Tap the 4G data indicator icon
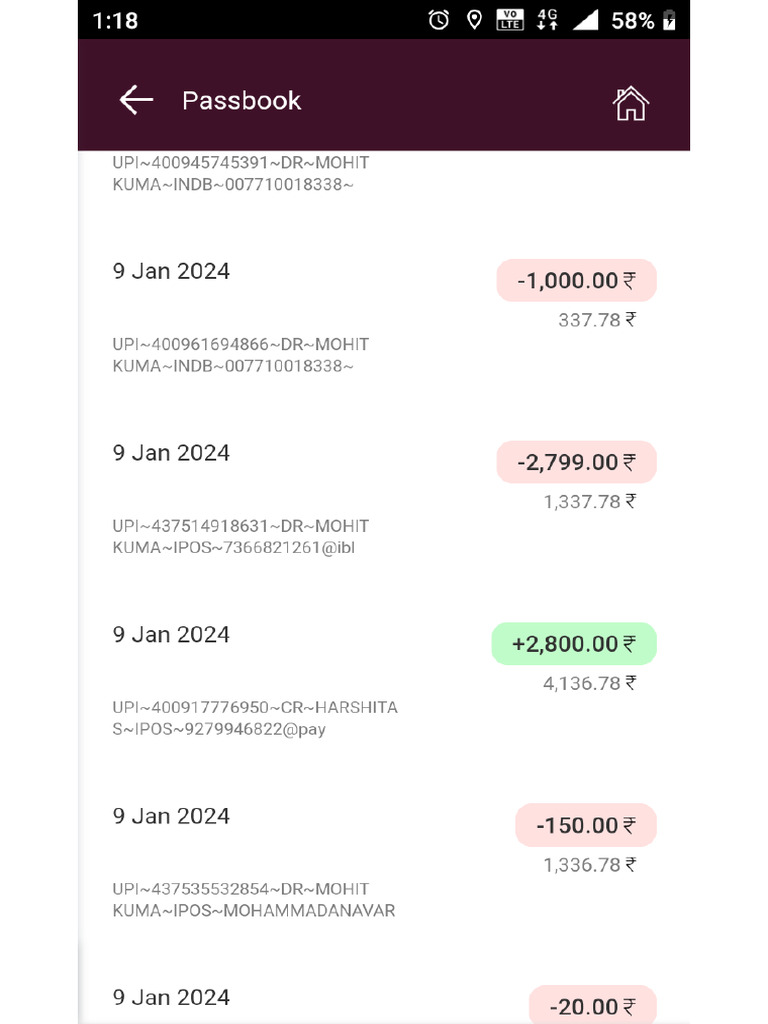 (547, 20)
